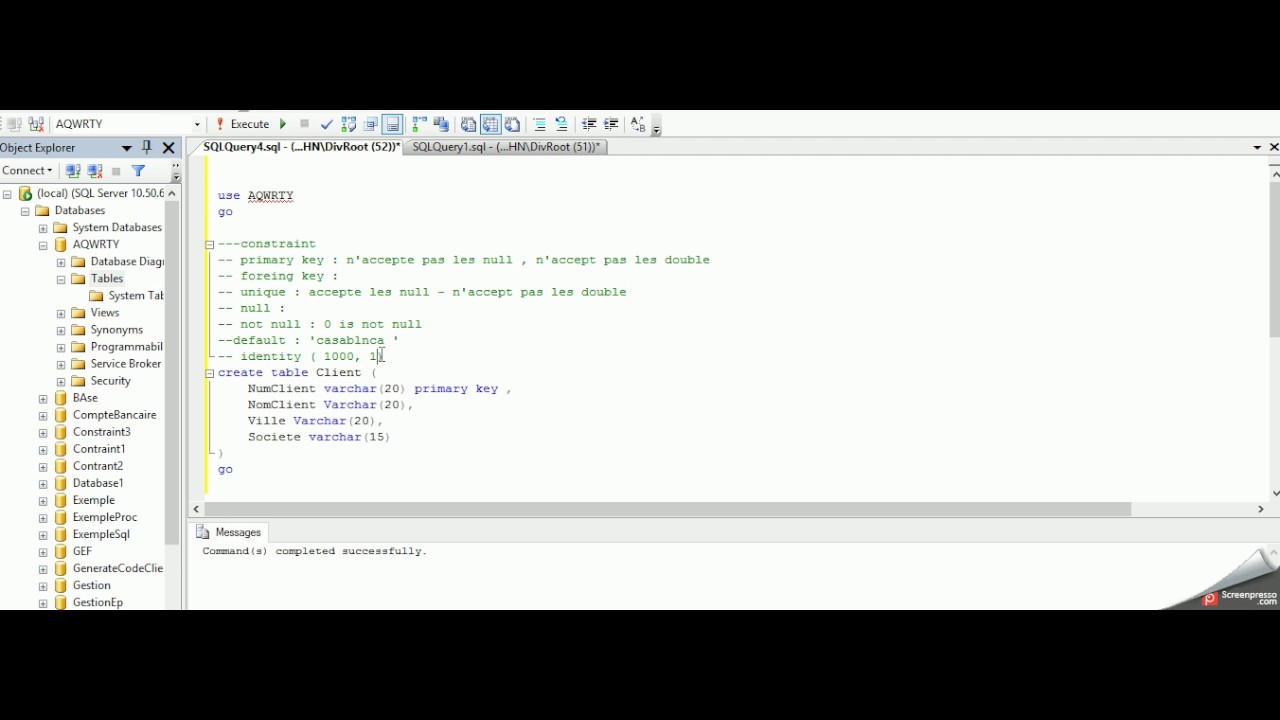Click Uncomment selected lines icon
Viewport: 1280px width, 720px height.
562,124
